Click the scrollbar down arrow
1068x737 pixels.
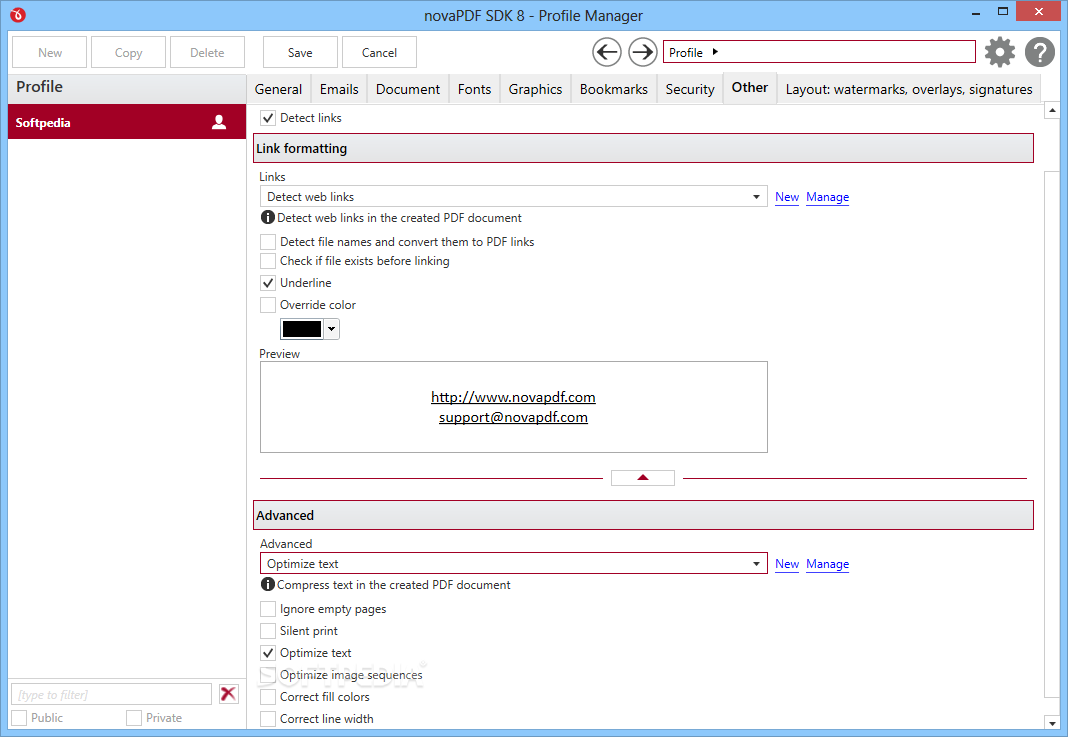(1052, 723)
